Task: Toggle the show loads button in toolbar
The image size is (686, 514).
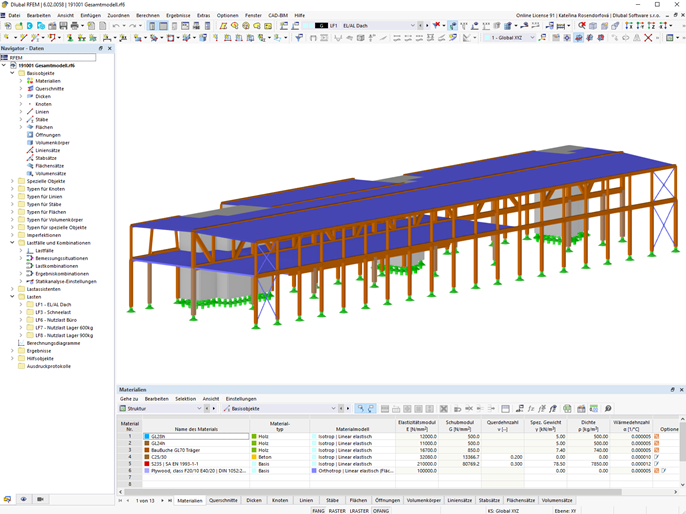Action: click(453, 26)
